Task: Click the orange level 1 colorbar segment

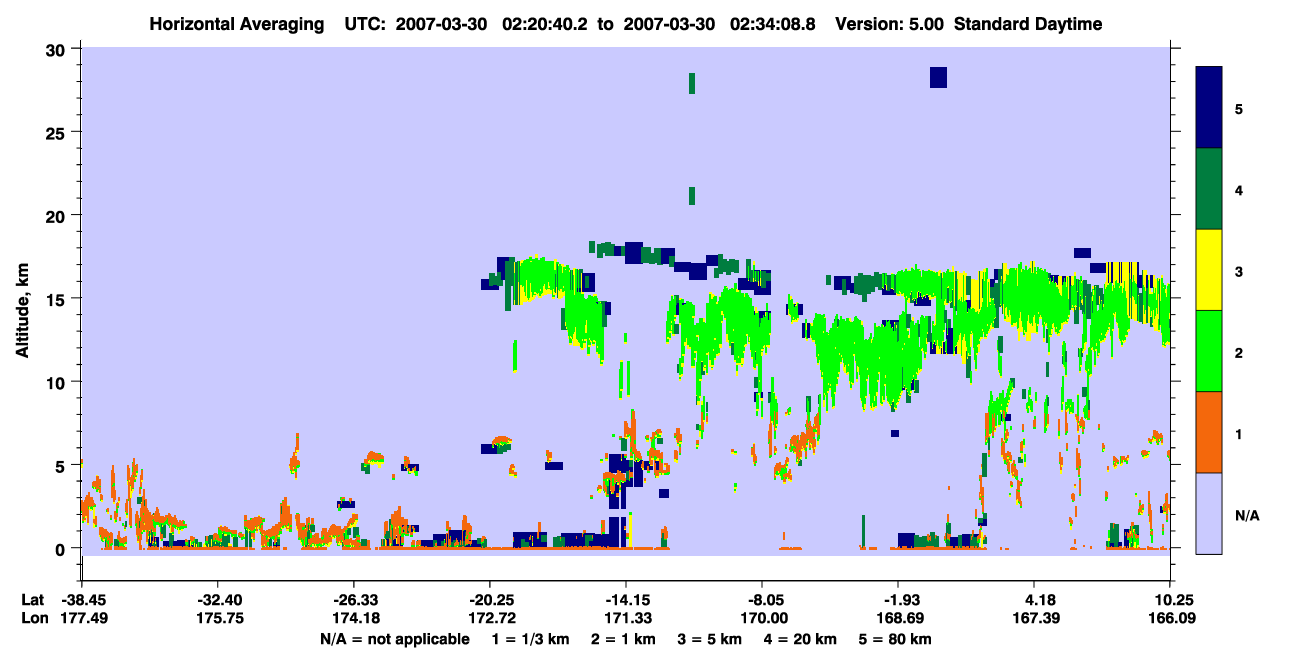Action: [x=1209, y=432]
